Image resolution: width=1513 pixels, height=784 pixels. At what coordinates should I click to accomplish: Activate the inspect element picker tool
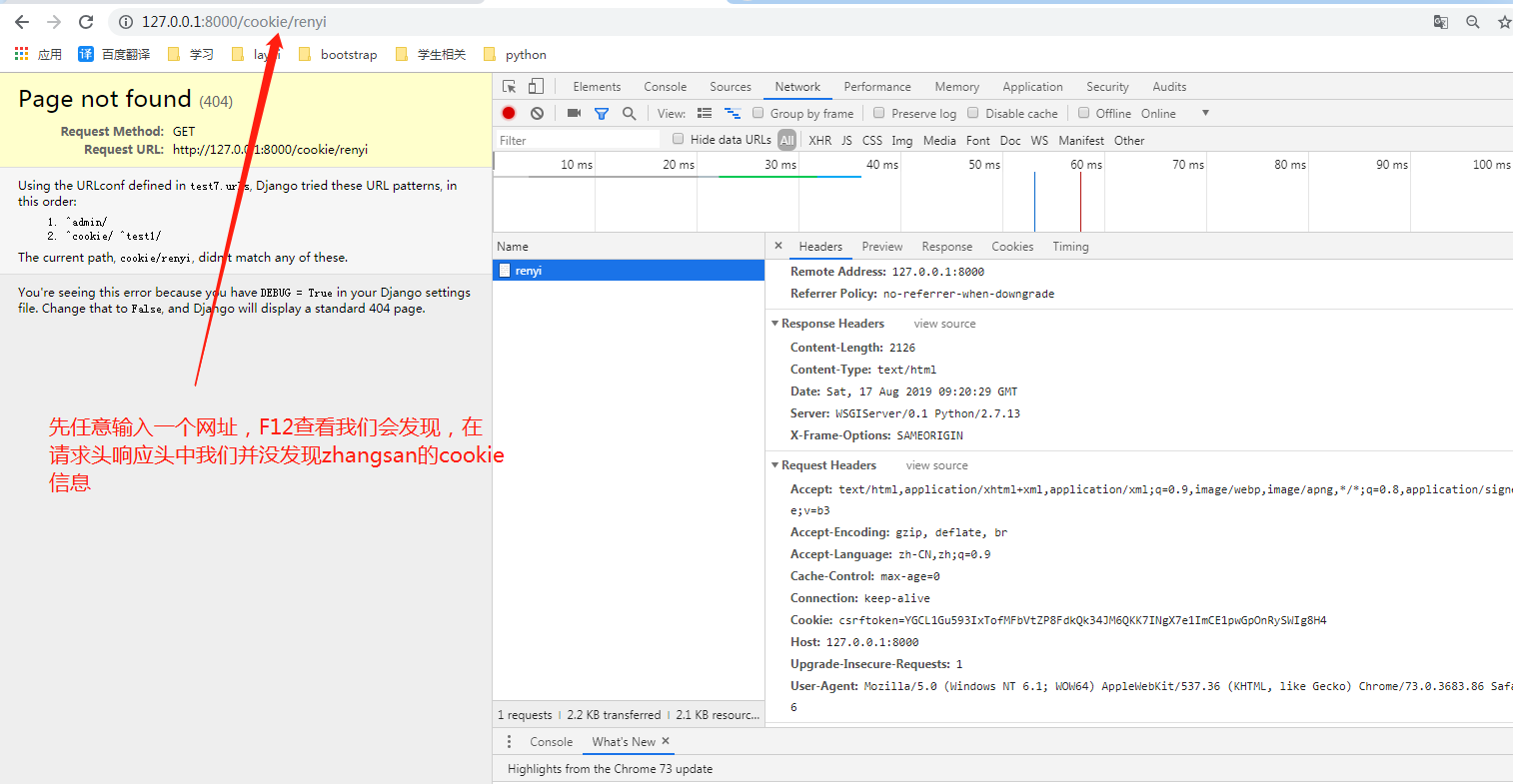point(510,87)
